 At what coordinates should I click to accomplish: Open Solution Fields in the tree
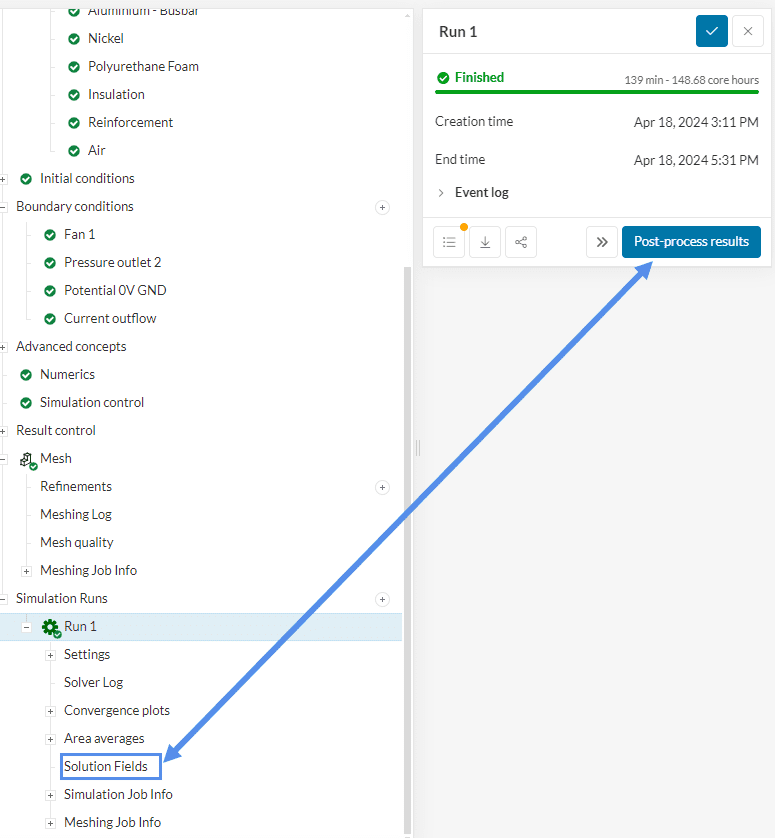coord(105,767)
